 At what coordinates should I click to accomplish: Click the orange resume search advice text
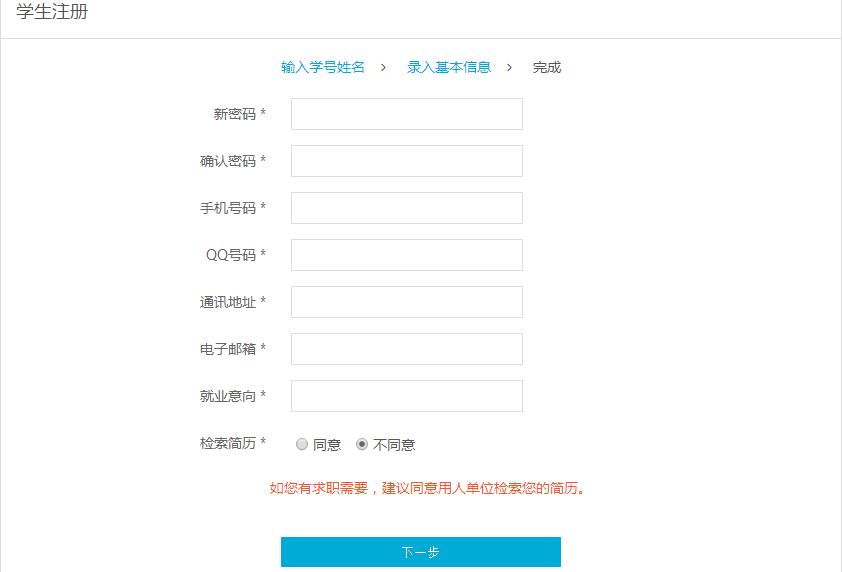point(428,489)
